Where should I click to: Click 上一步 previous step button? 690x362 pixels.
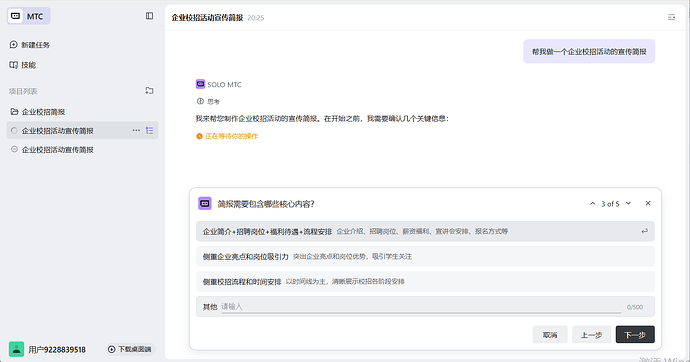coord(591,335)
